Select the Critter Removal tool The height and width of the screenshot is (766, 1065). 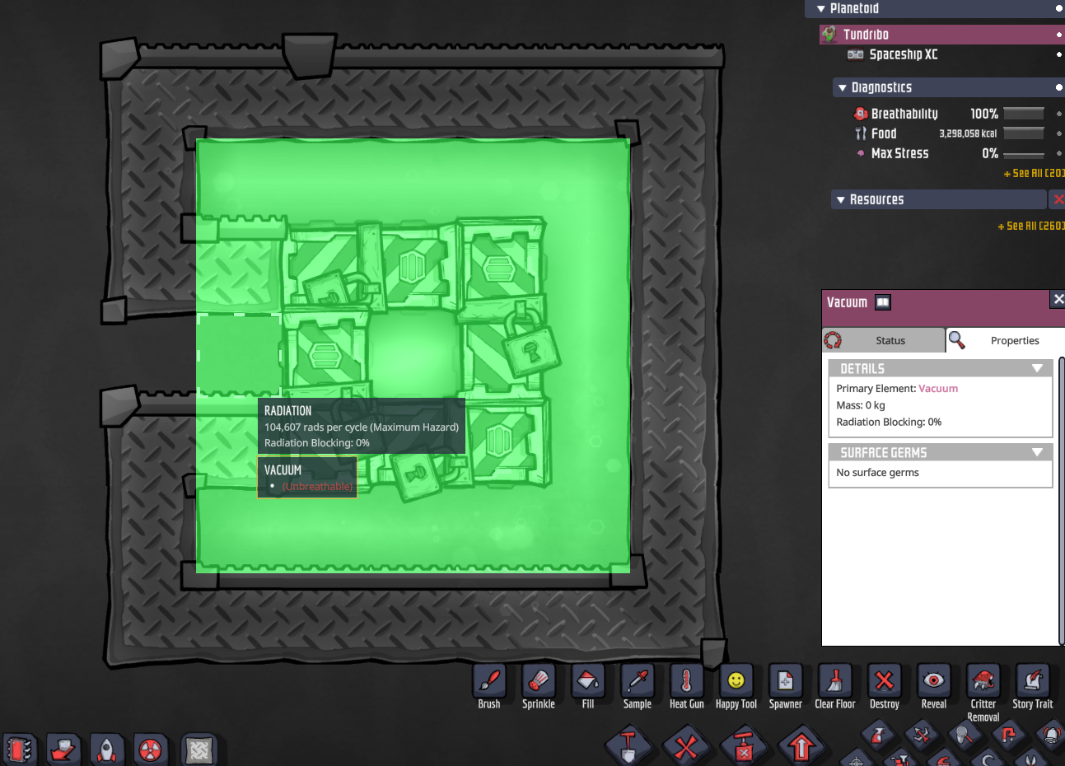[x=983, y=681]
